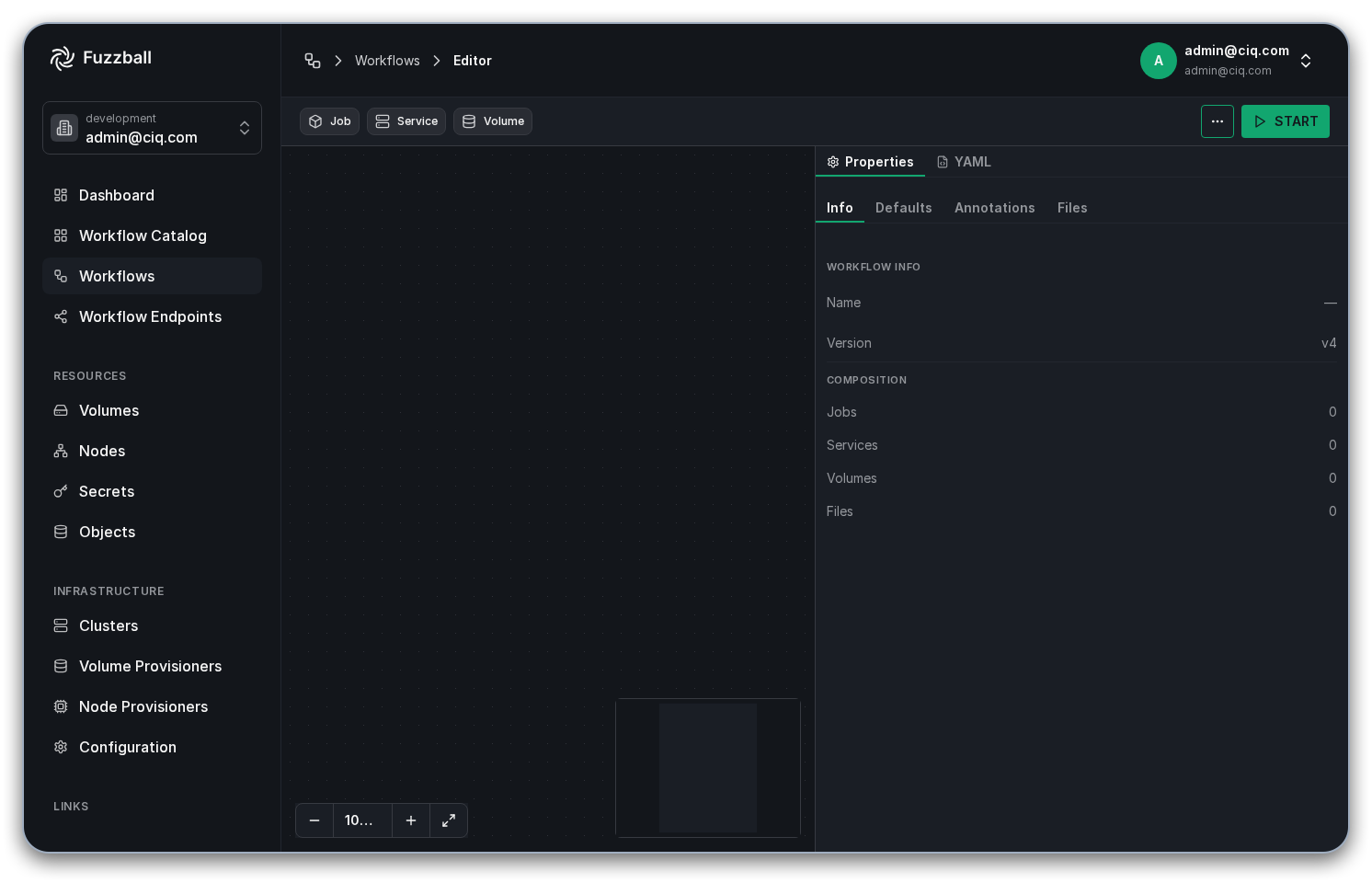The width and height of the screenshot is (1372, 883).
Task: Open the Defaults sub-tab
Action: point(904,208)
